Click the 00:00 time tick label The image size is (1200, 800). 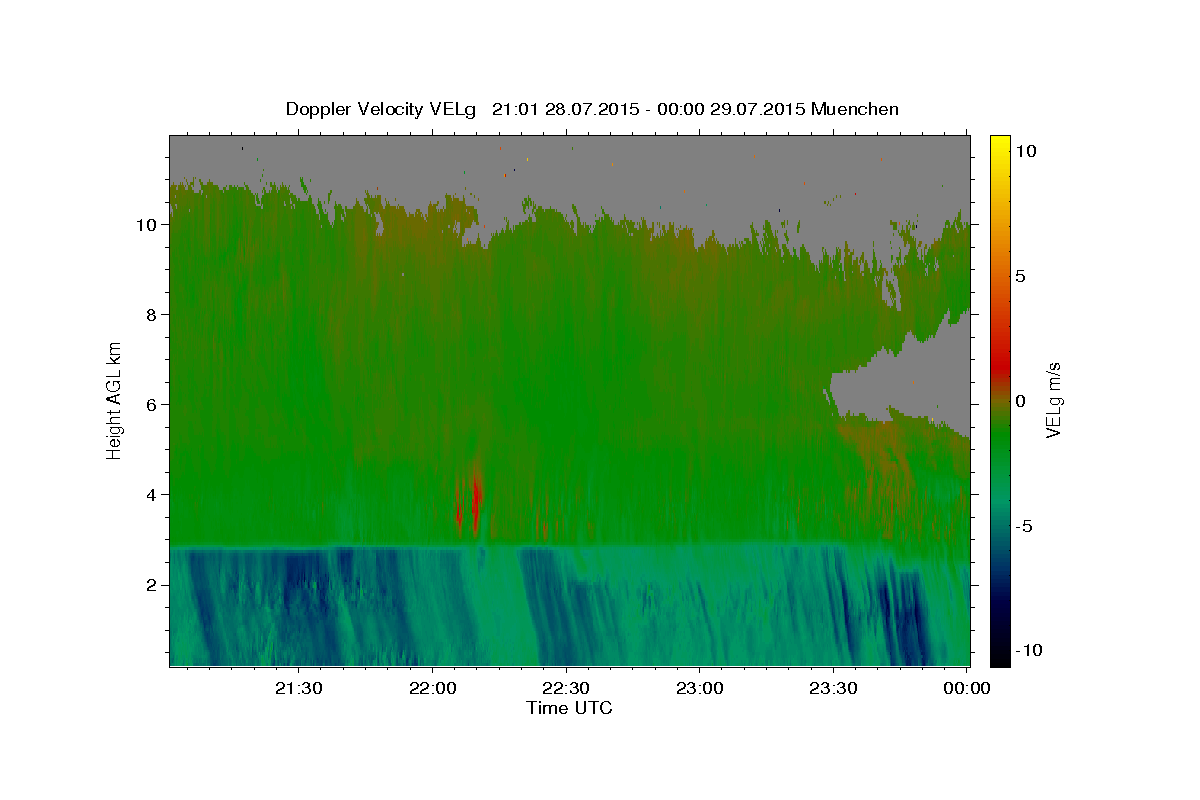(966, 688)
